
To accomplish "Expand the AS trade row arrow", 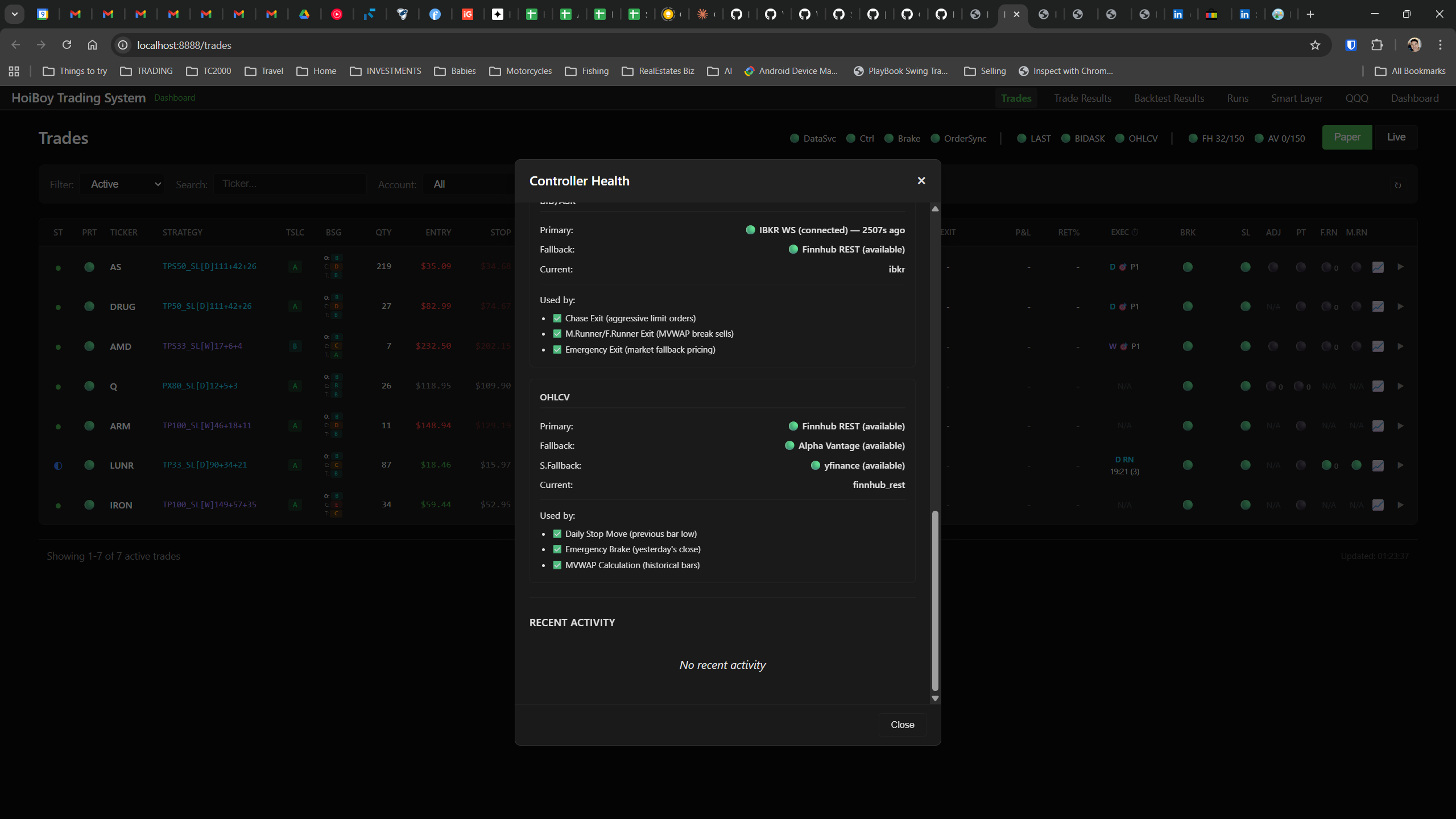I will coord(1400,267).
